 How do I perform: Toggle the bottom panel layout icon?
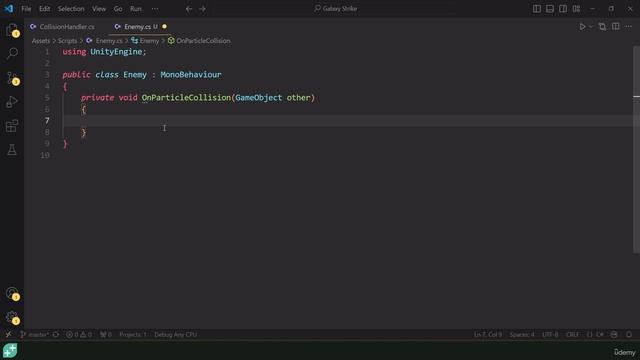point(550,9)
